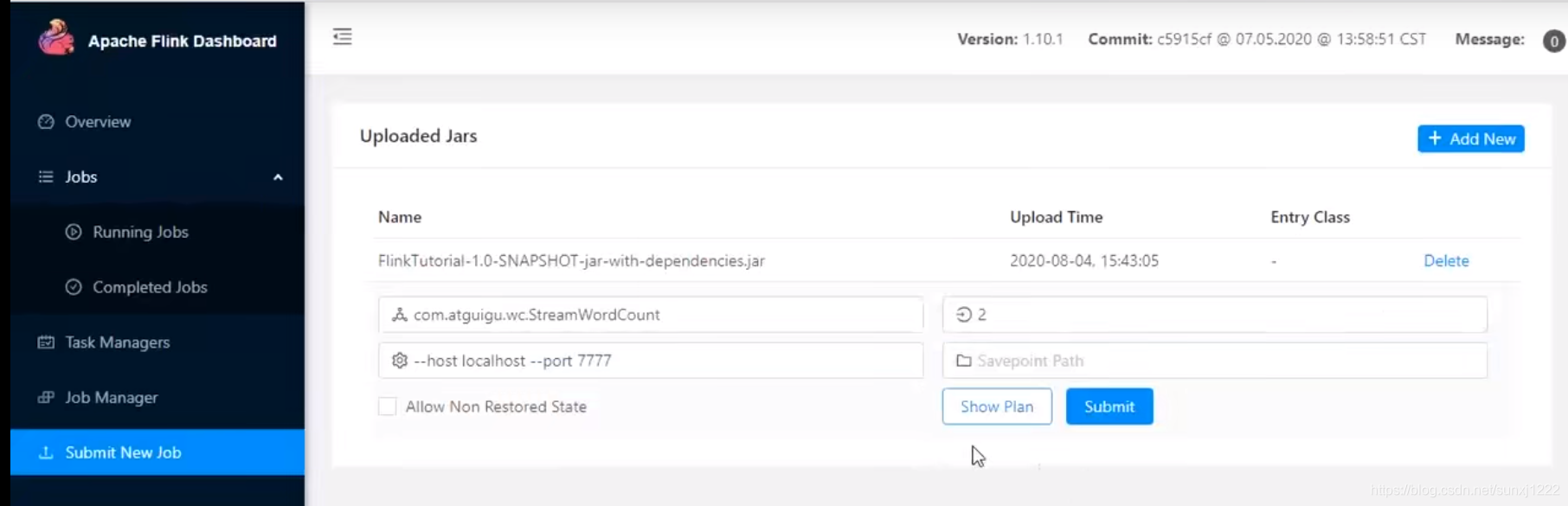Click the Show Plan button

pos(997,407)
